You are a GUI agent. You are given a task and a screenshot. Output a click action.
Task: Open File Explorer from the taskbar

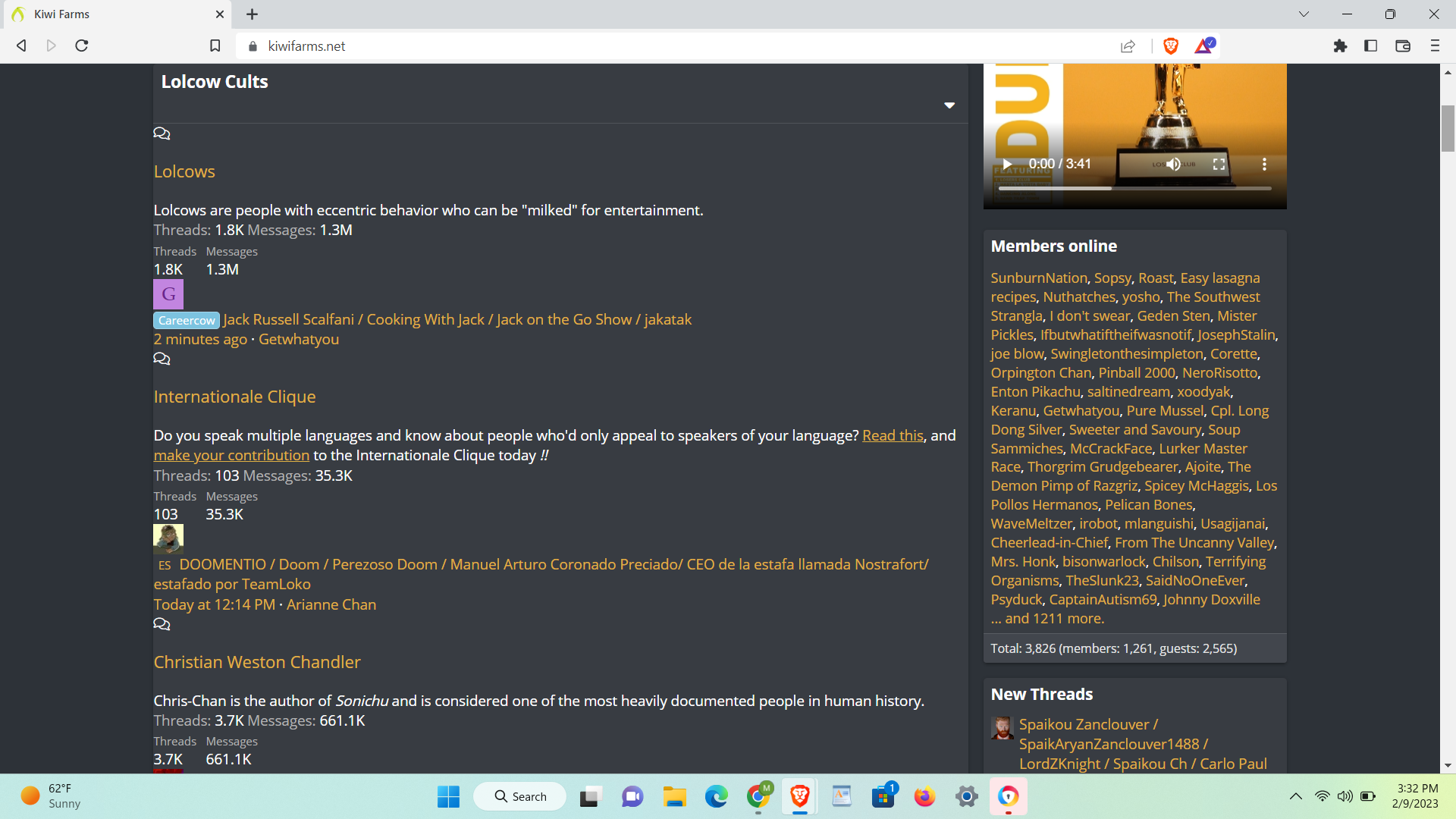pyautogui.click(x=674, y=796)
